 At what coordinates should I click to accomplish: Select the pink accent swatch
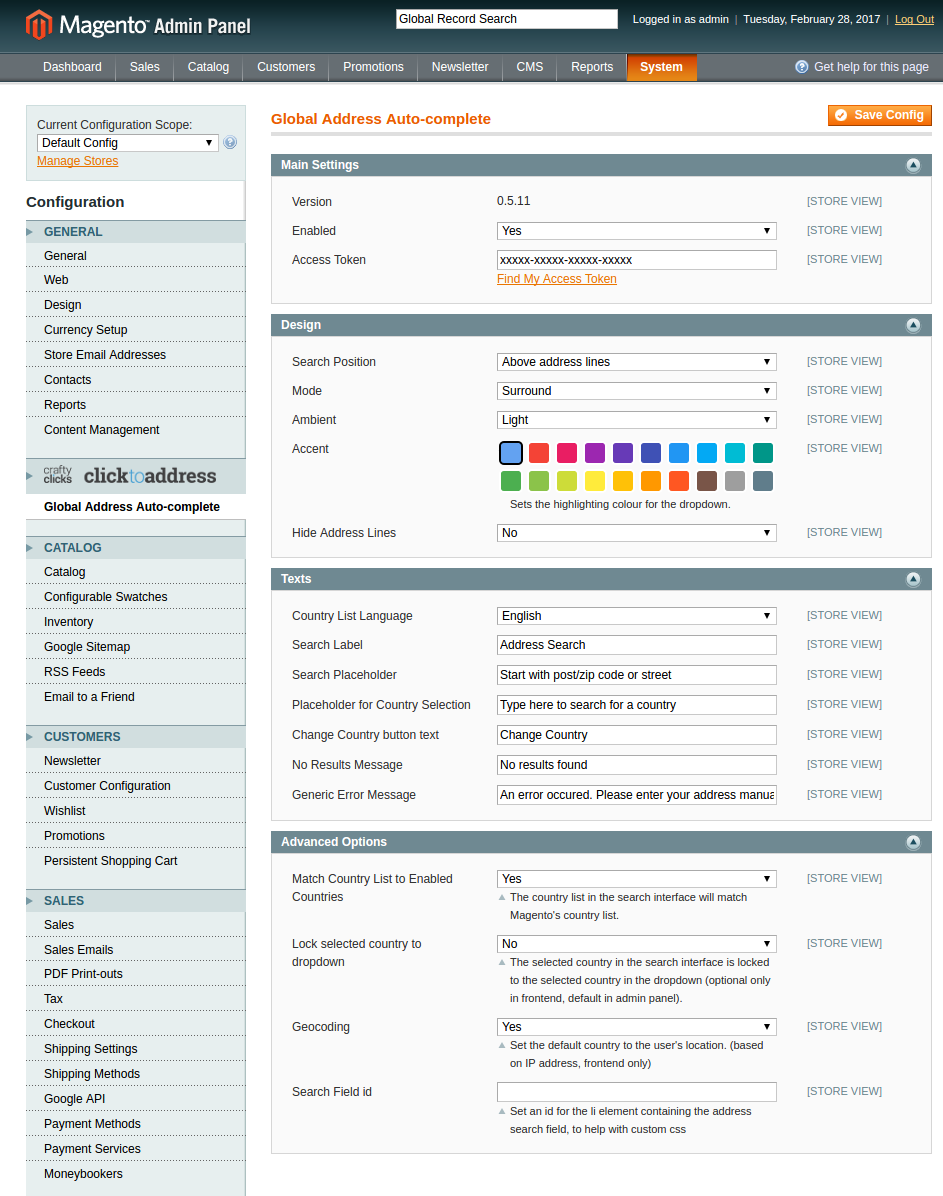tap(567, 453)
